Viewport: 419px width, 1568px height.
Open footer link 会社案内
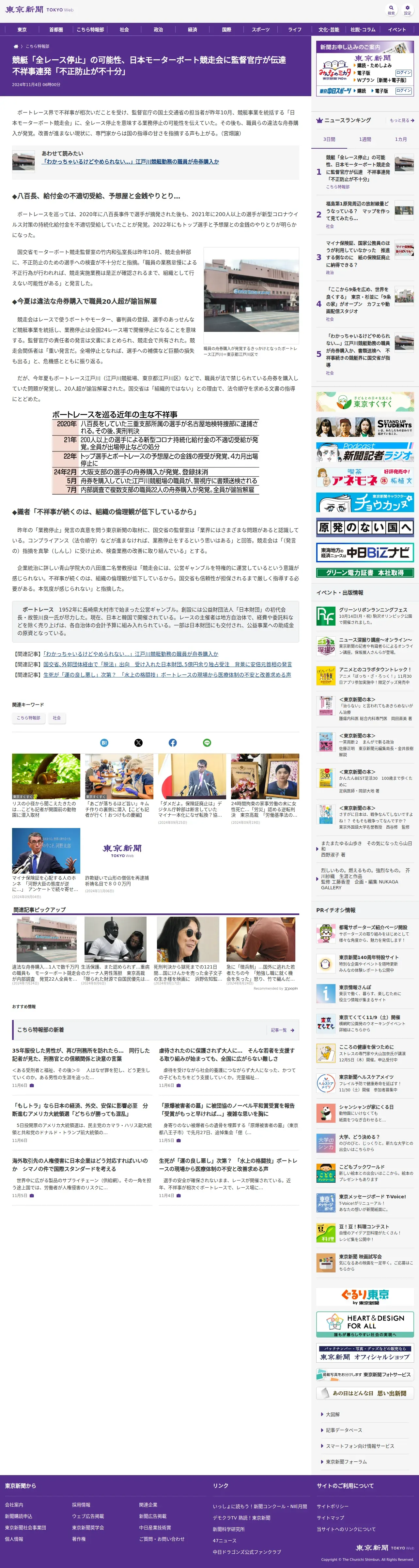click(x=14, y=1505)
